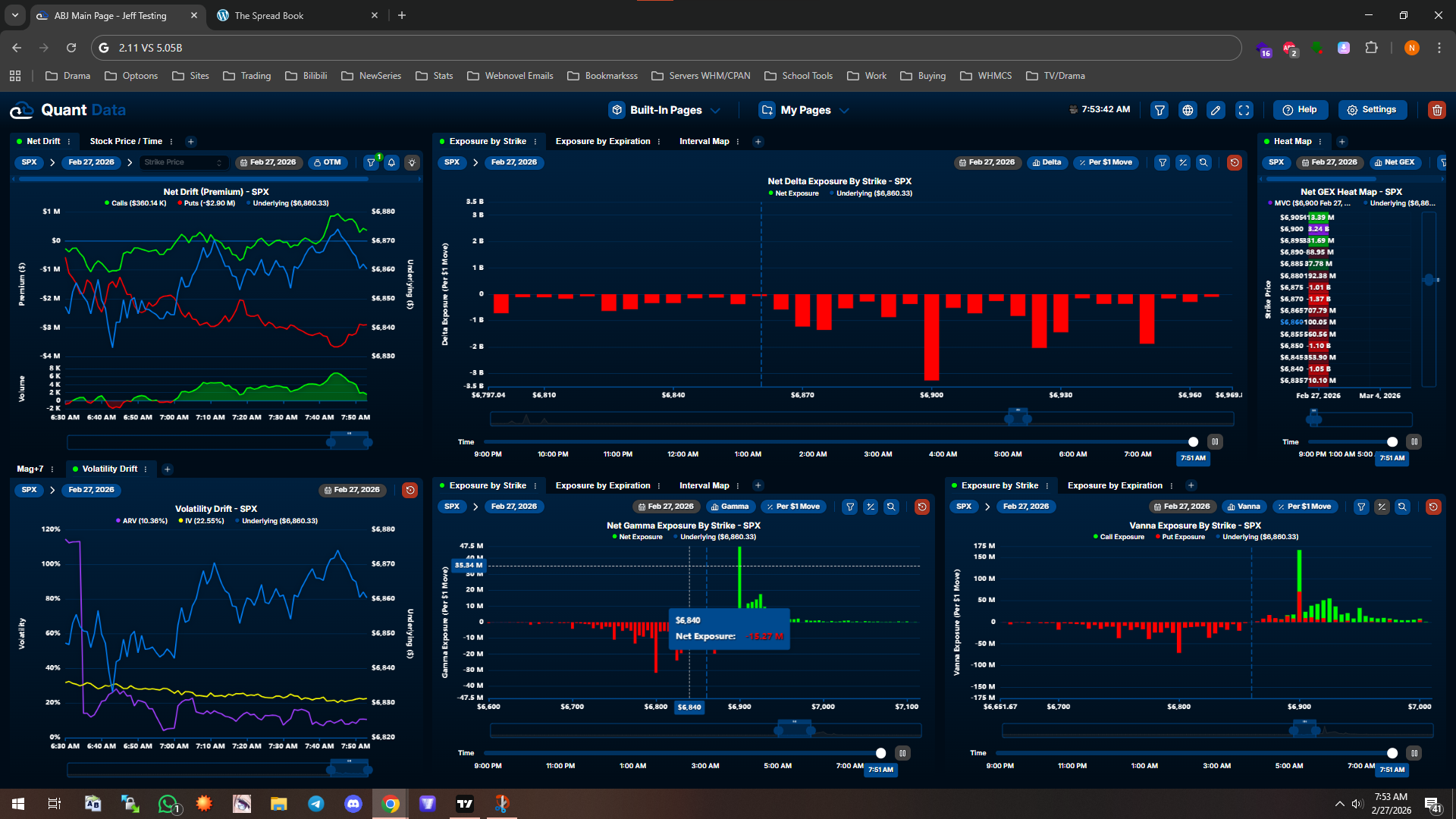This screenshot has height=819, width=1456.
Task: Reset Net Delta Exposure chart red icon
Action: [1234, 162]
